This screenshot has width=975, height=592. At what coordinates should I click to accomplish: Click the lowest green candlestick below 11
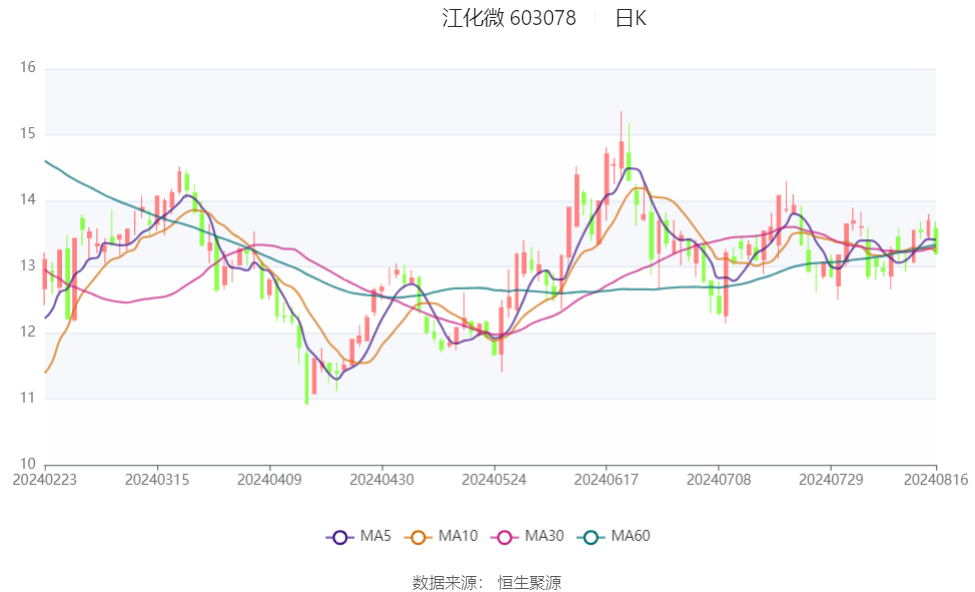pyautogui.click(x=307, y=377)
